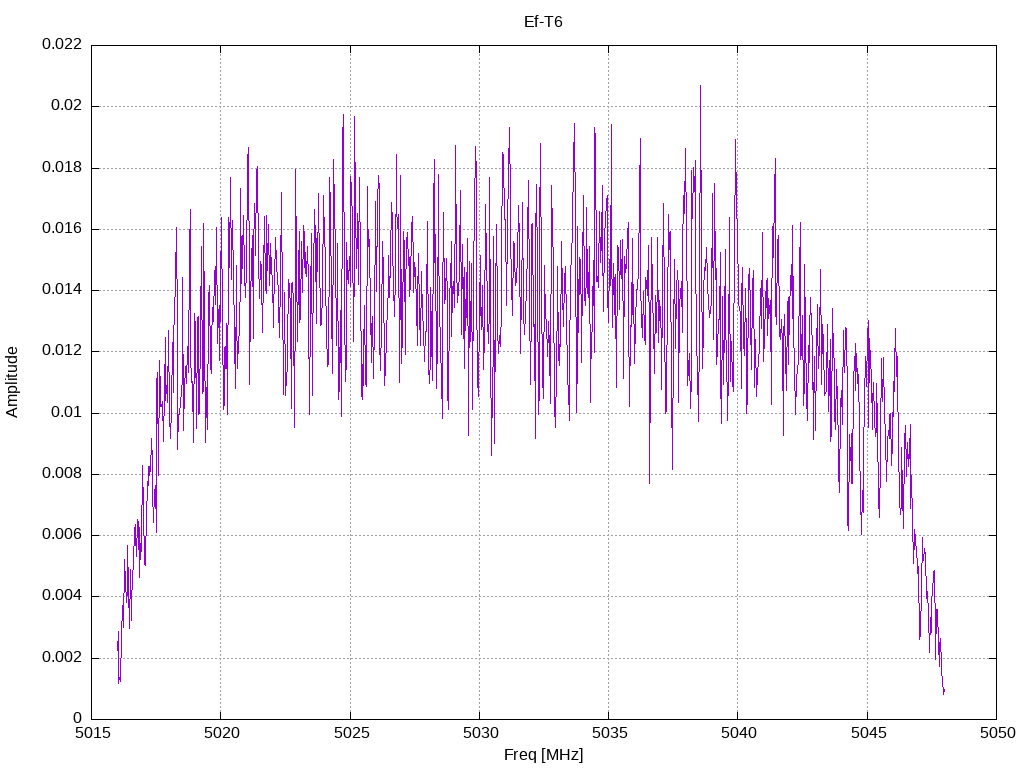The height and width of the screenshot is (768, 1024).
Task: Click y-axis tick label 0.016
Action: 62,229
